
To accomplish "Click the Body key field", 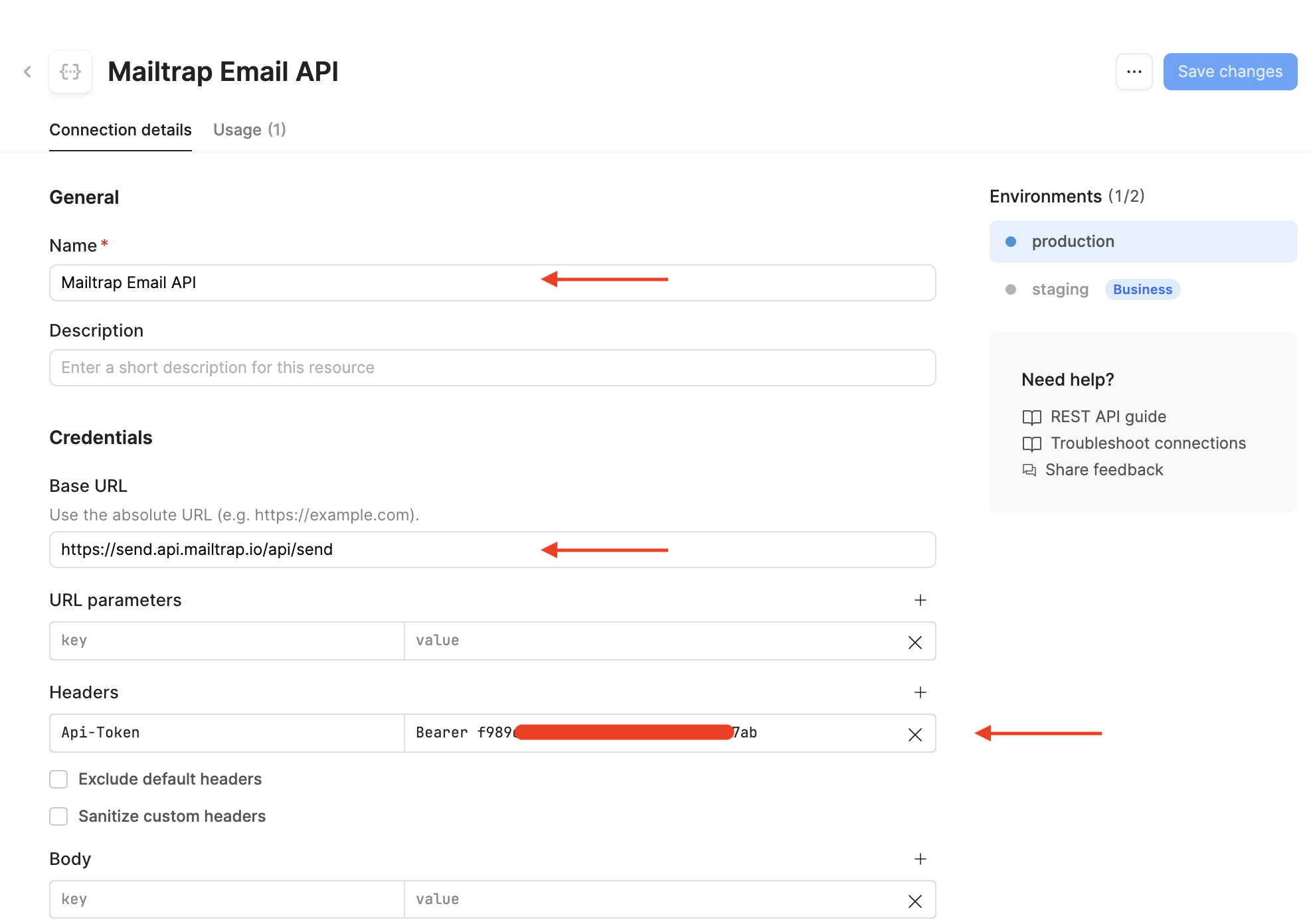I will 227,899.
